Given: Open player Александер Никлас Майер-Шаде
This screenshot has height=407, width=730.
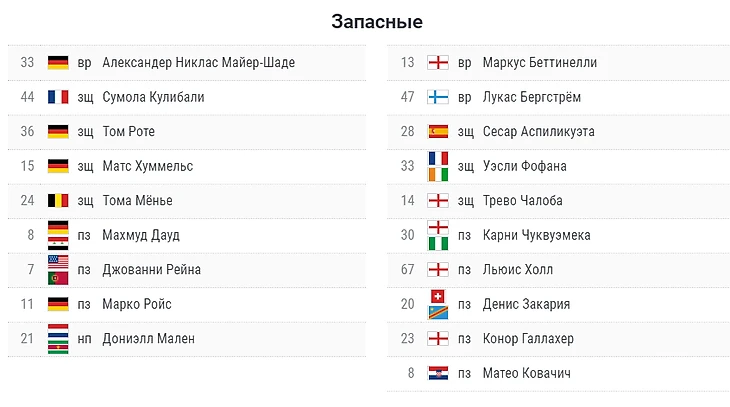Looking at the screenshot, I should point(198,63).
